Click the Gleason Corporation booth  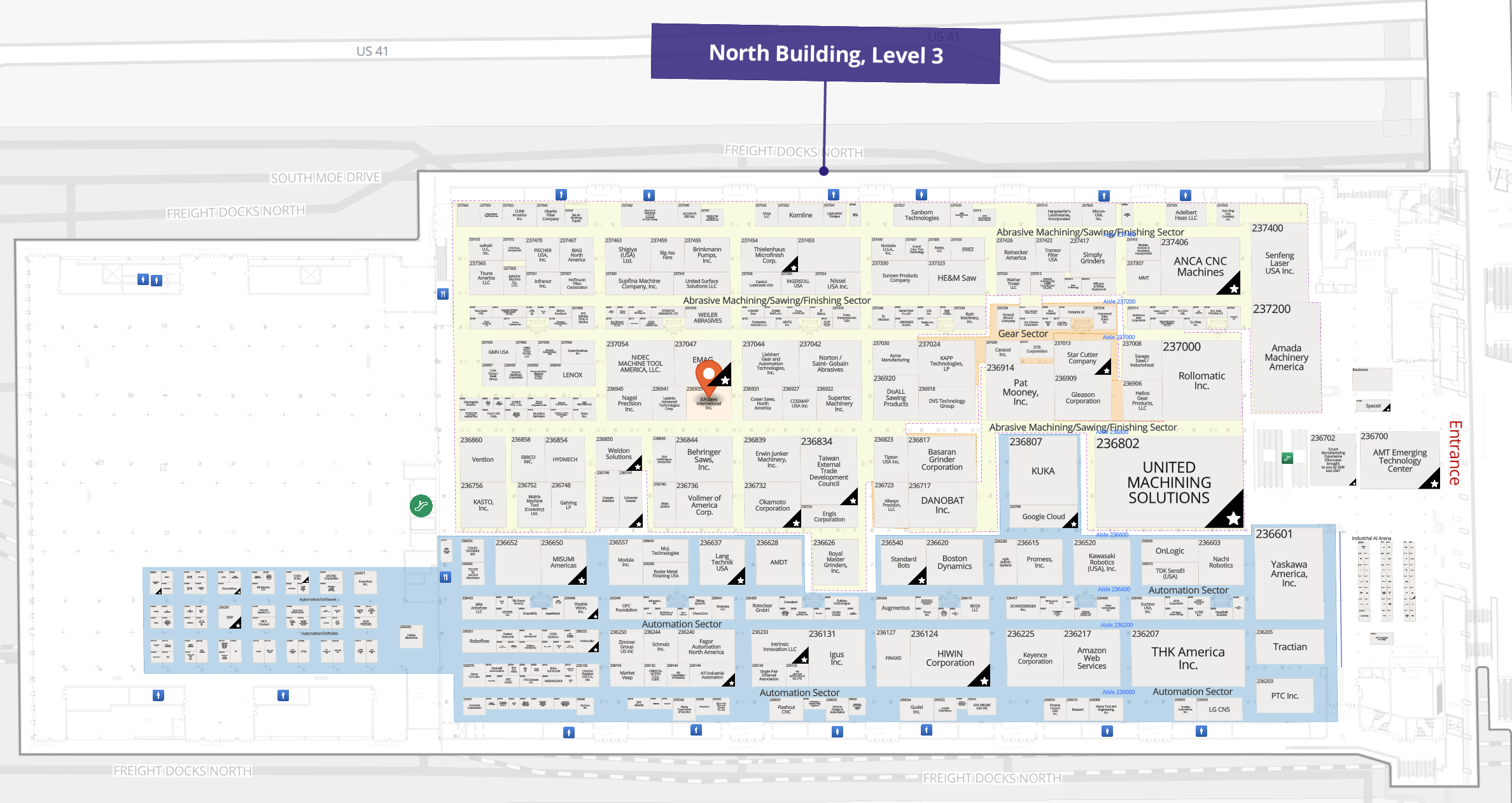(1082, 398)
